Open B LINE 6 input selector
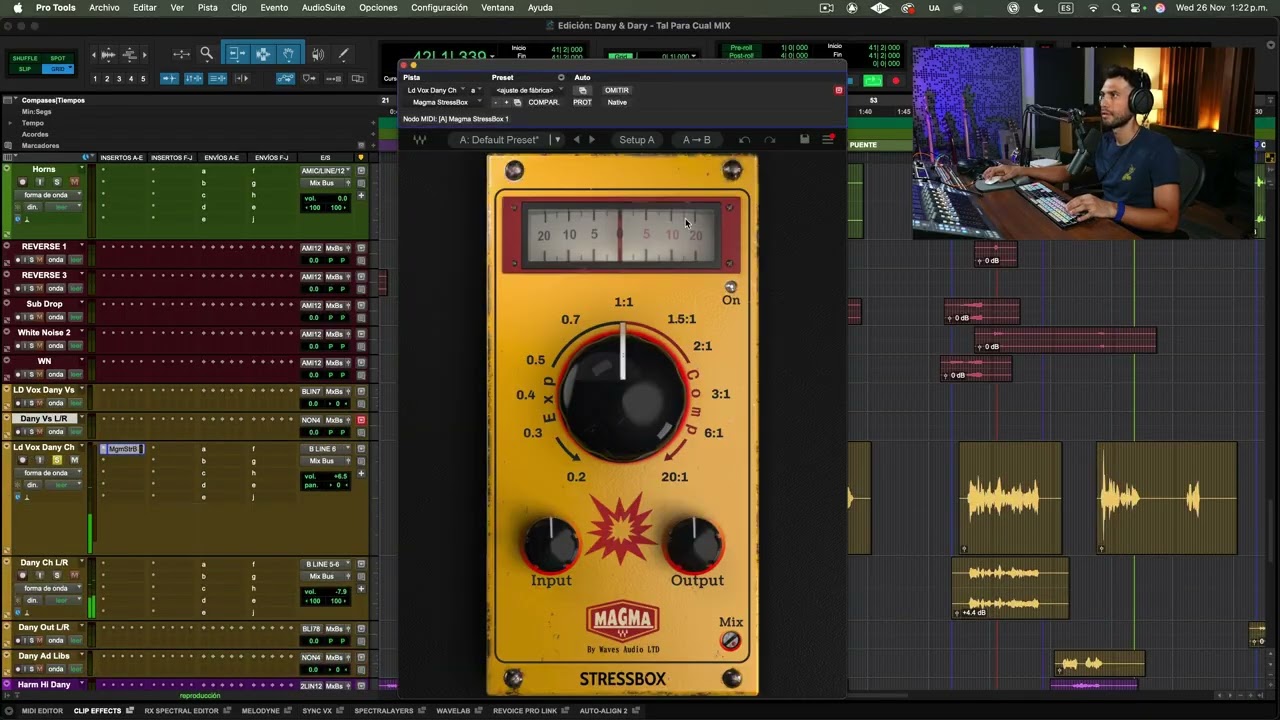The width and height of the screenshot is (1280, 720). (326, 449)
